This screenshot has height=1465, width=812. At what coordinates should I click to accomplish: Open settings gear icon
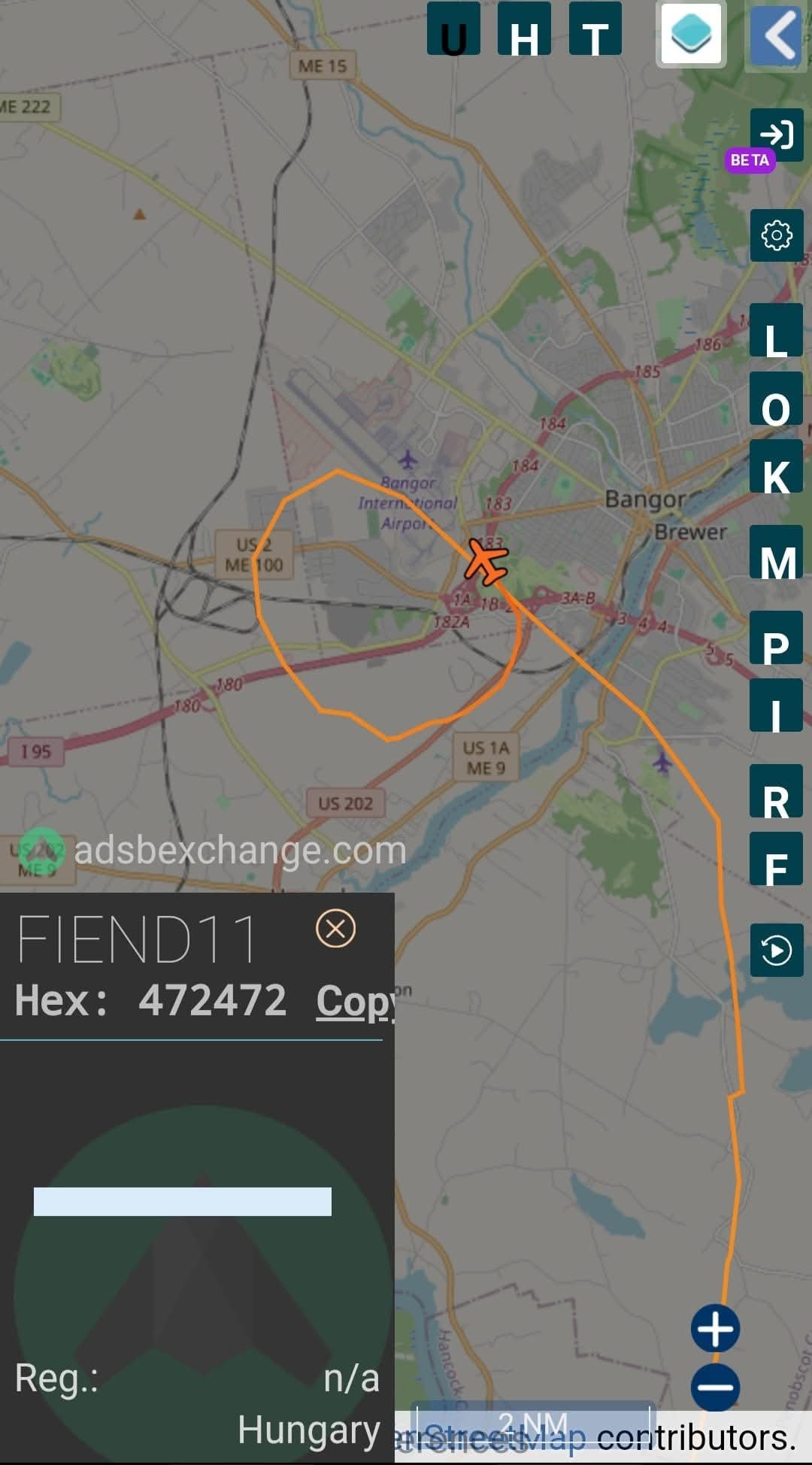[x=777, y=235]
